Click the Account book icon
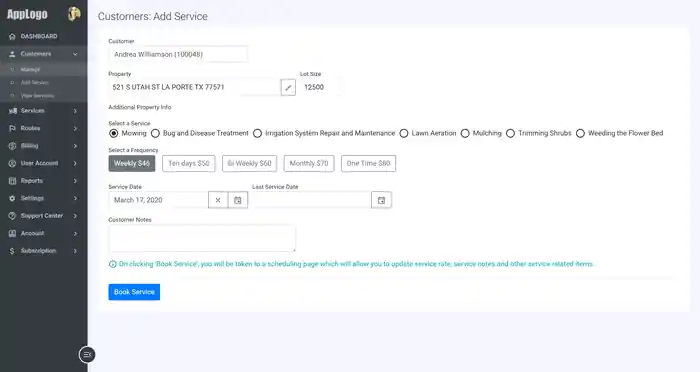This screenshot has width=700, height=372. [x=12, y=234]
